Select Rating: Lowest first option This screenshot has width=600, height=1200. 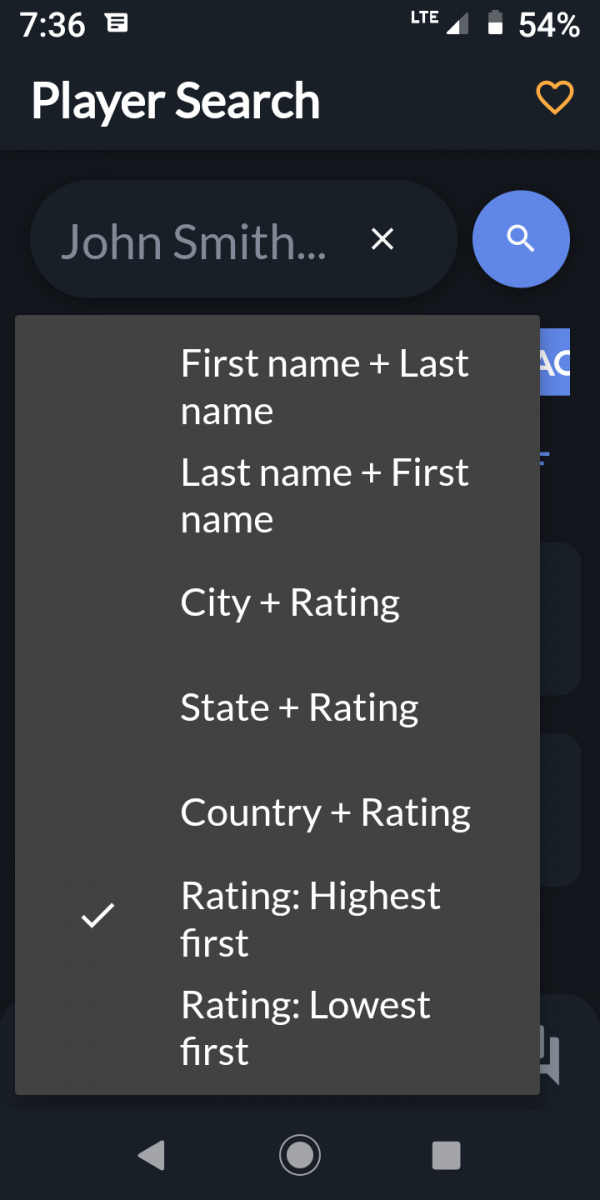tap(278, 1027)
